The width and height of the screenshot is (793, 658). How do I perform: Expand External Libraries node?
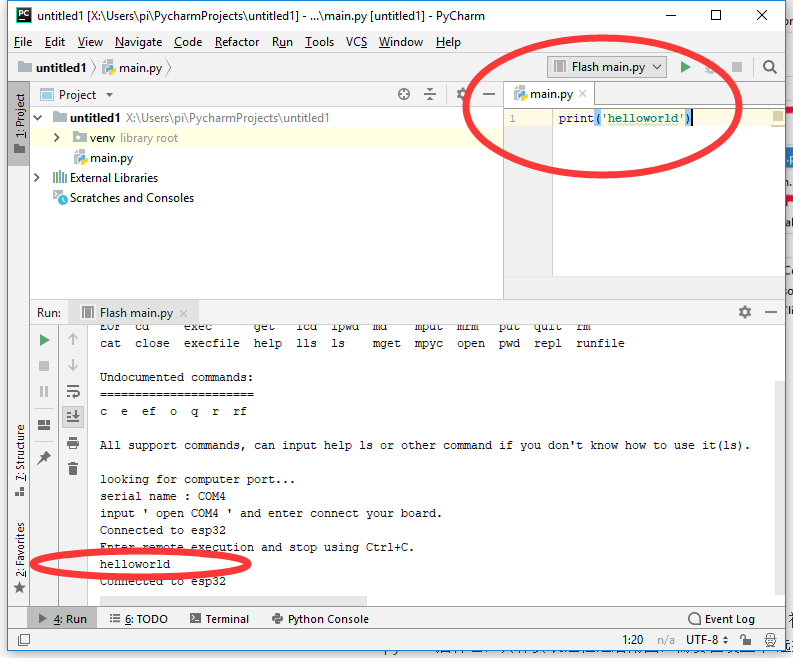[x=38, y=178]
